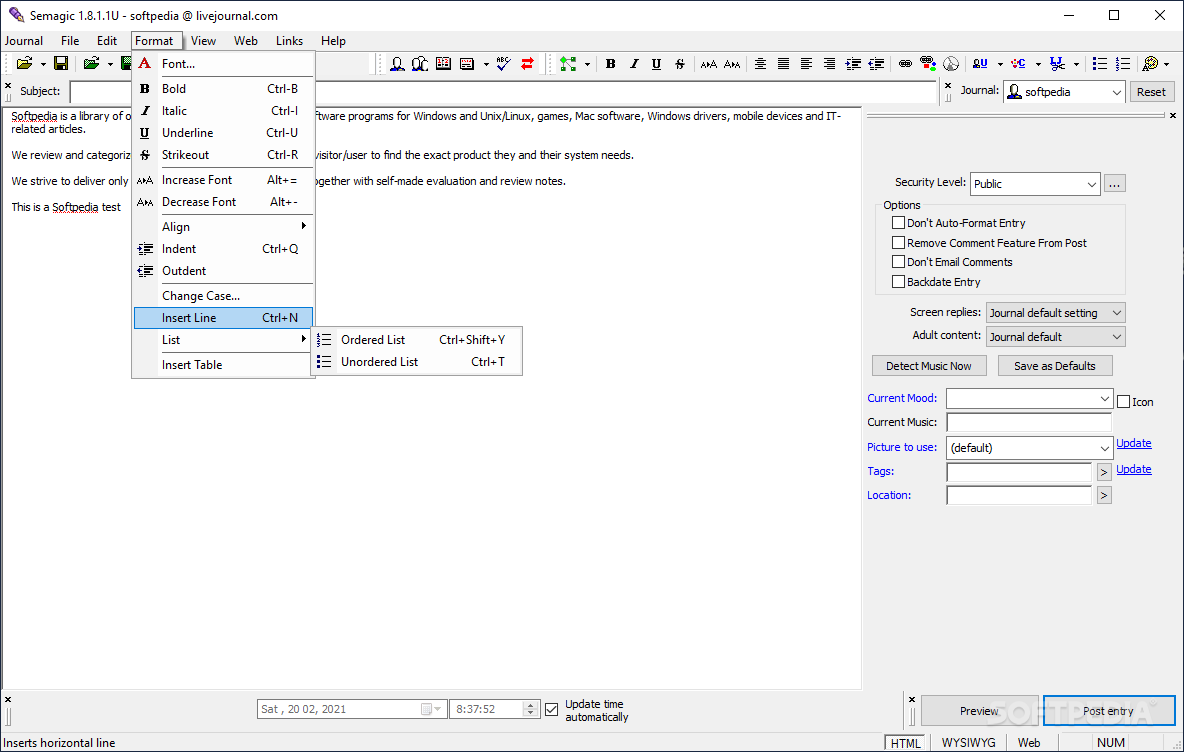The height and width of the screenshot is (752, 1184).
Task: Click the two-users friends toolbar icon
Action: [x=420, y=64]
